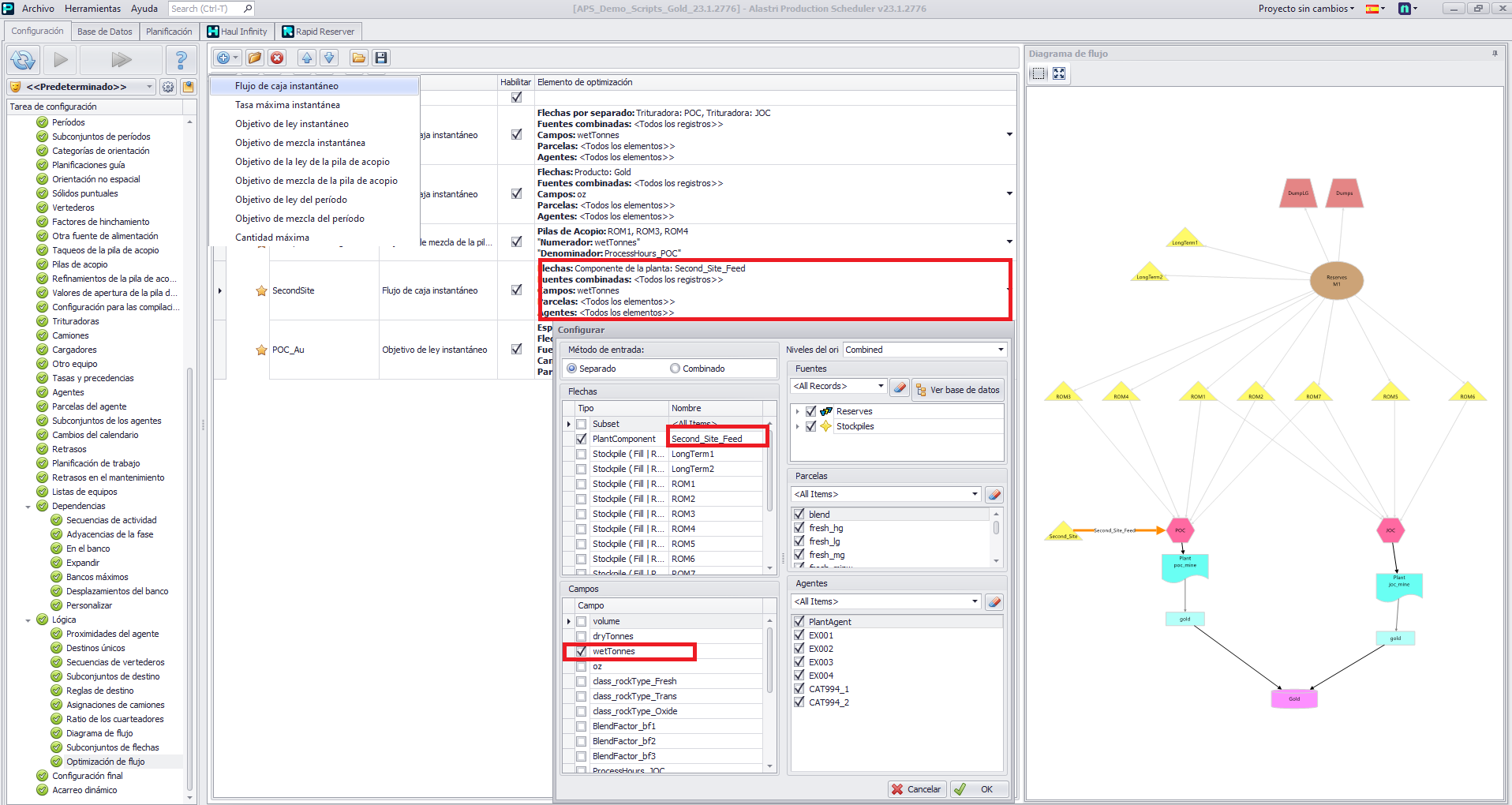Click the blue question mark help icon
This screenshot has width=1512, height=805.
tap(181, 60)
